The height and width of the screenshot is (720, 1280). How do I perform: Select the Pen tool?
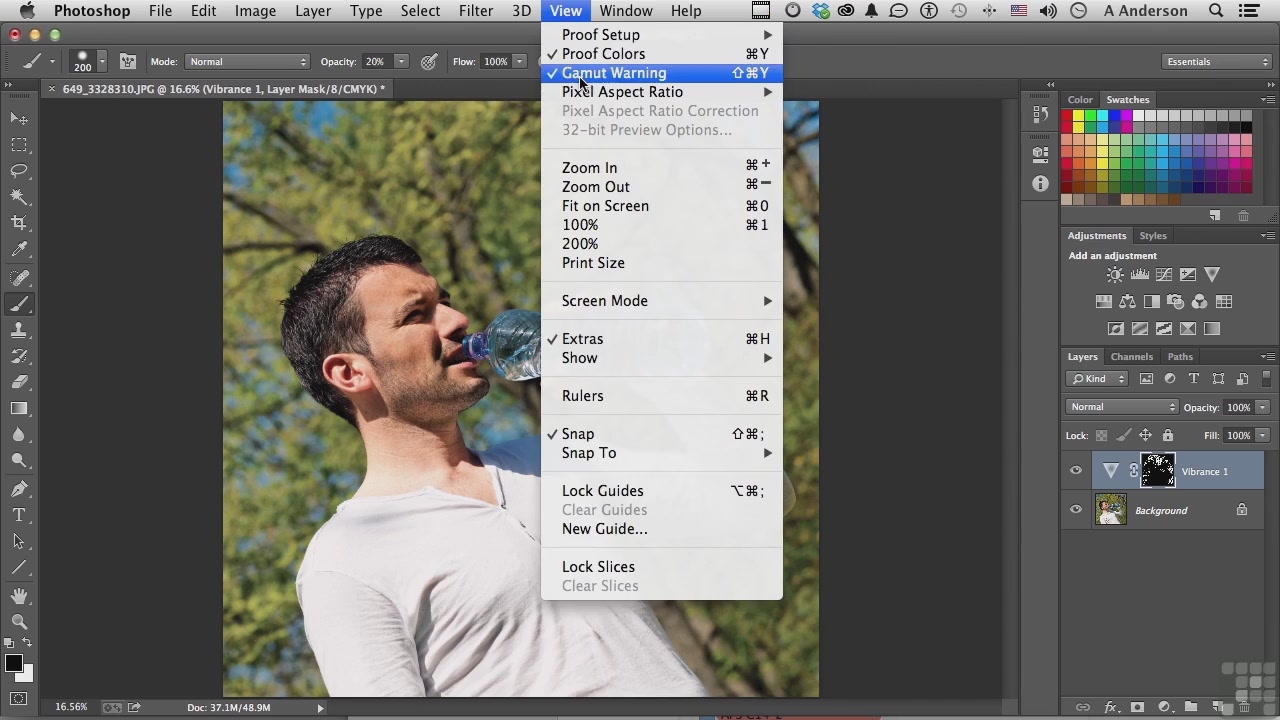click(x=19, y=489)
